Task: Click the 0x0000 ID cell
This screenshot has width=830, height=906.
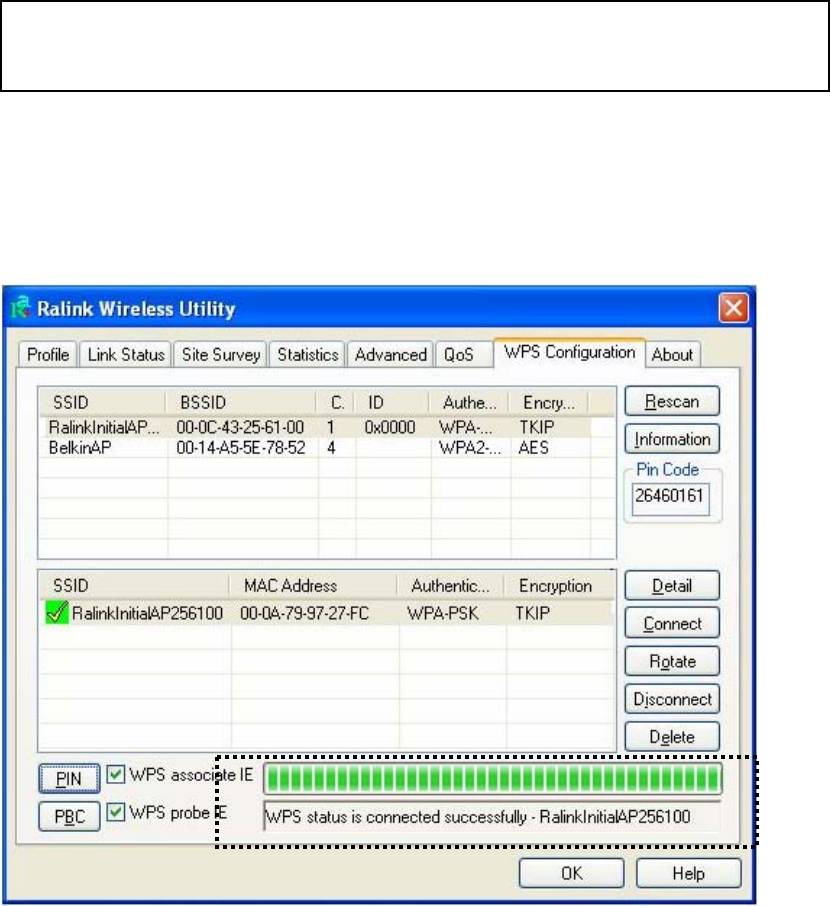Action: pyautogui.click(x=390, y=427)
